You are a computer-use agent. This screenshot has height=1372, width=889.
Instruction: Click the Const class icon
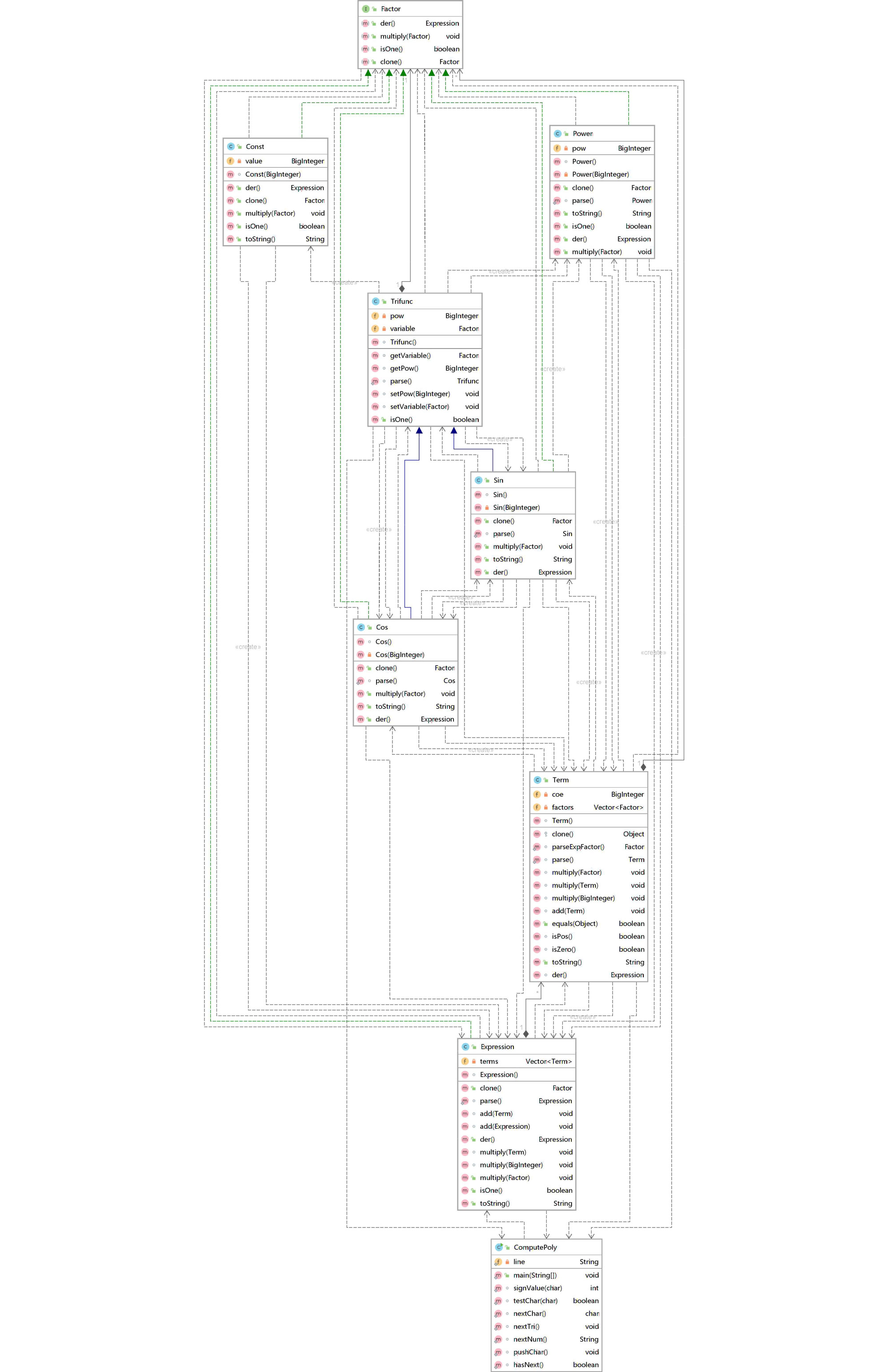click(231, 146)
